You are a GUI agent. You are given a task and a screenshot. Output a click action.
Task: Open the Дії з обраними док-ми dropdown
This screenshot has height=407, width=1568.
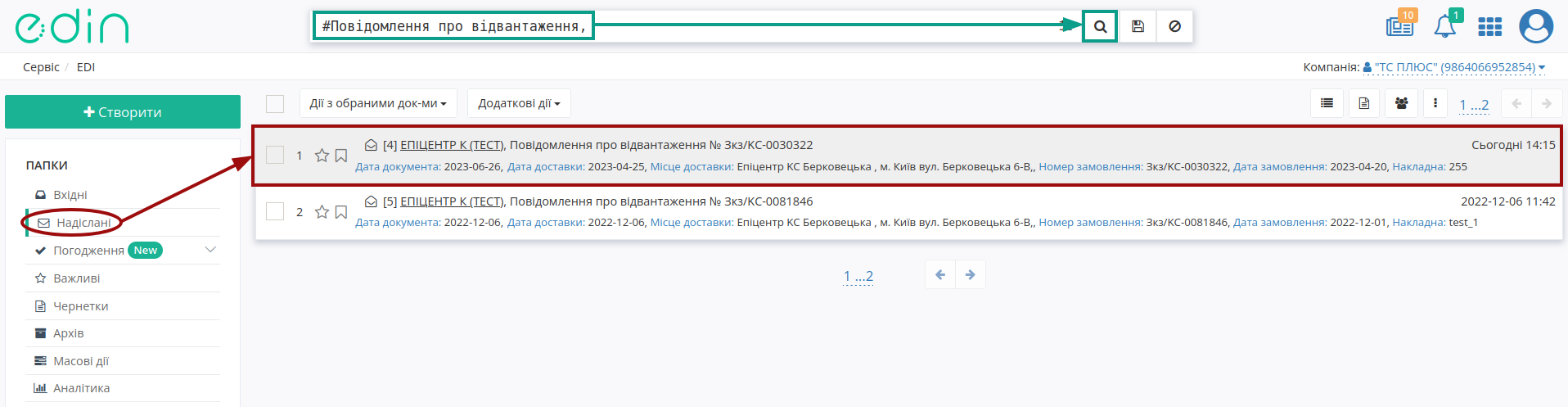click(x=378, y=103)
